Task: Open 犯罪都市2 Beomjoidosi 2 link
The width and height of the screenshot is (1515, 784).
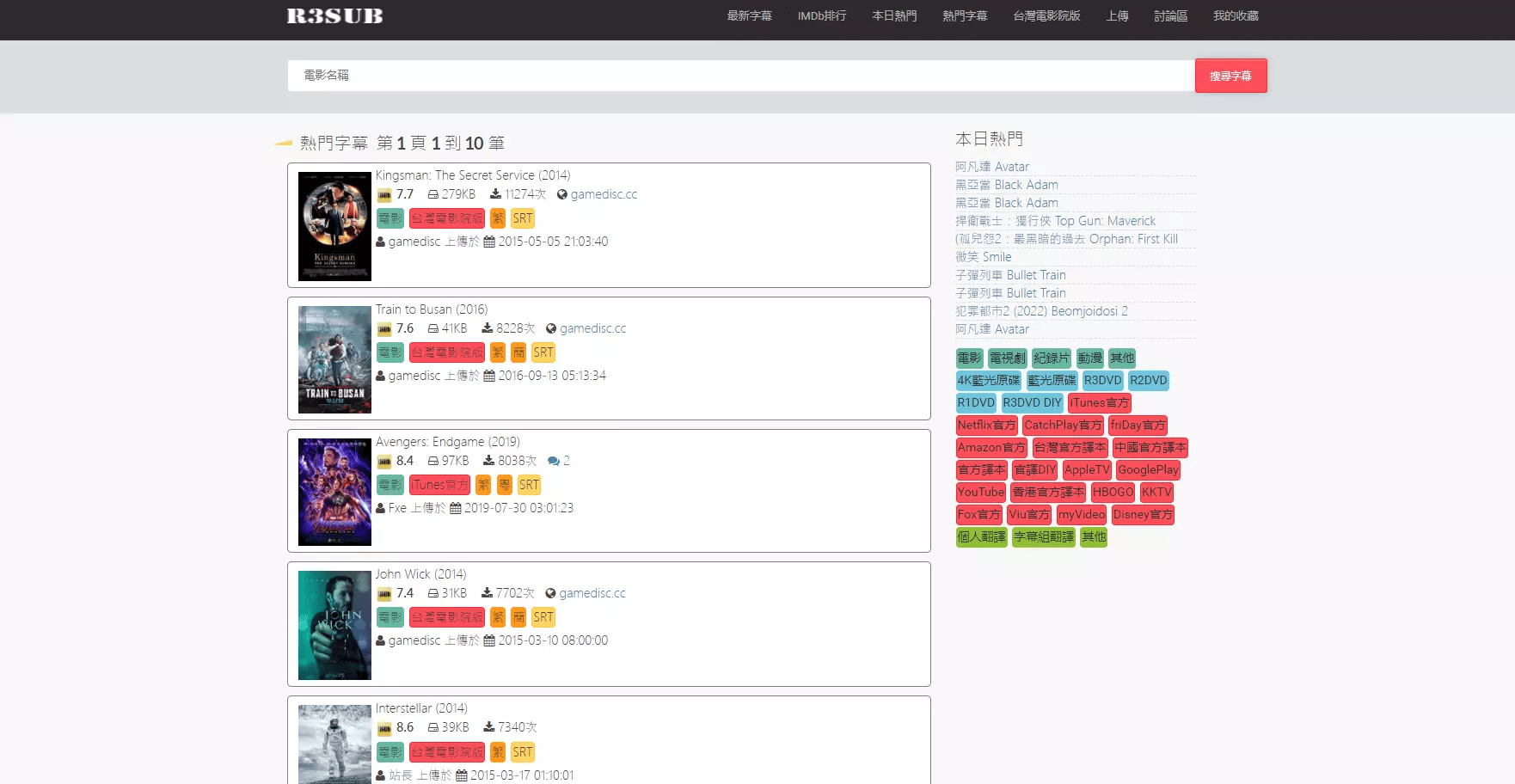Action: click(1041, 311)
